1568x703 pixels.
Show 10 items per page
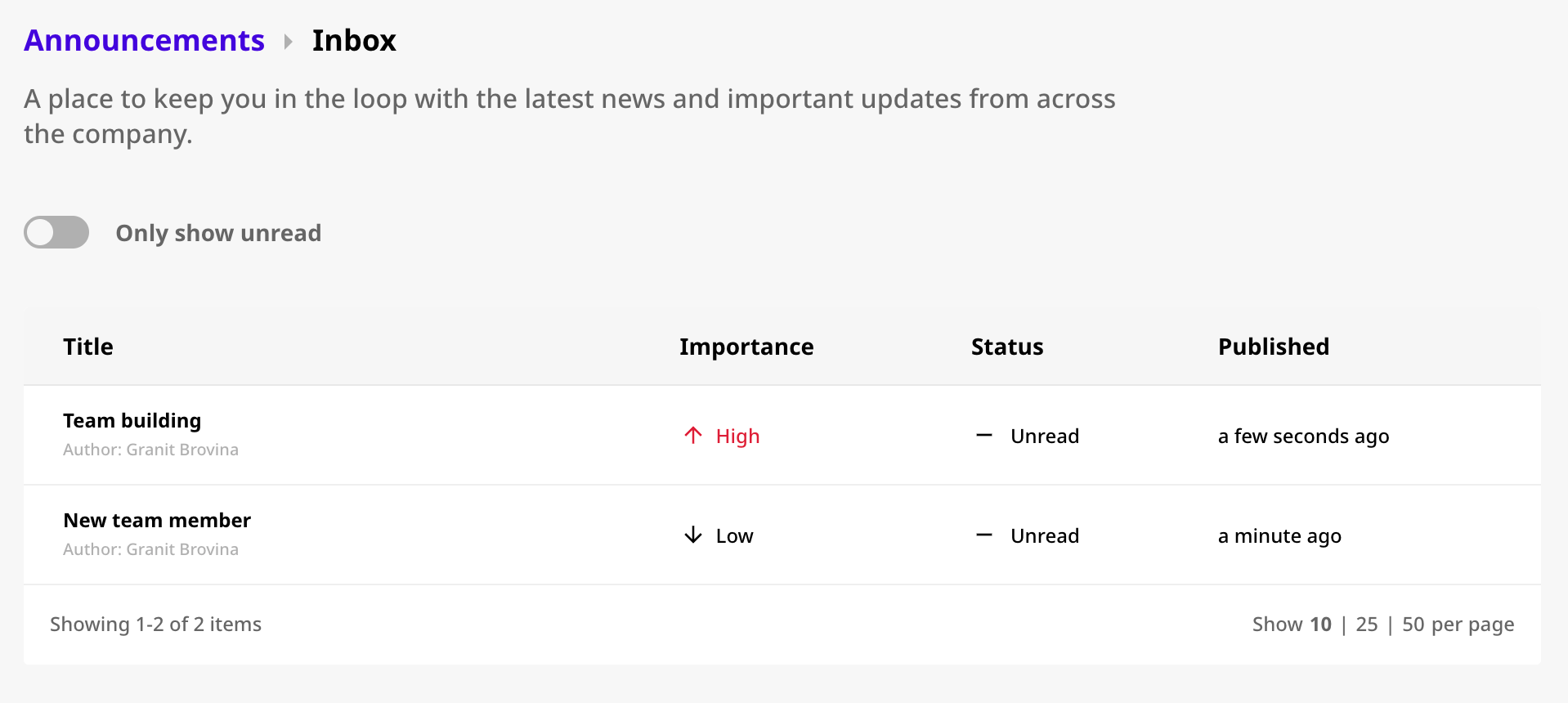click(1320, 625)
